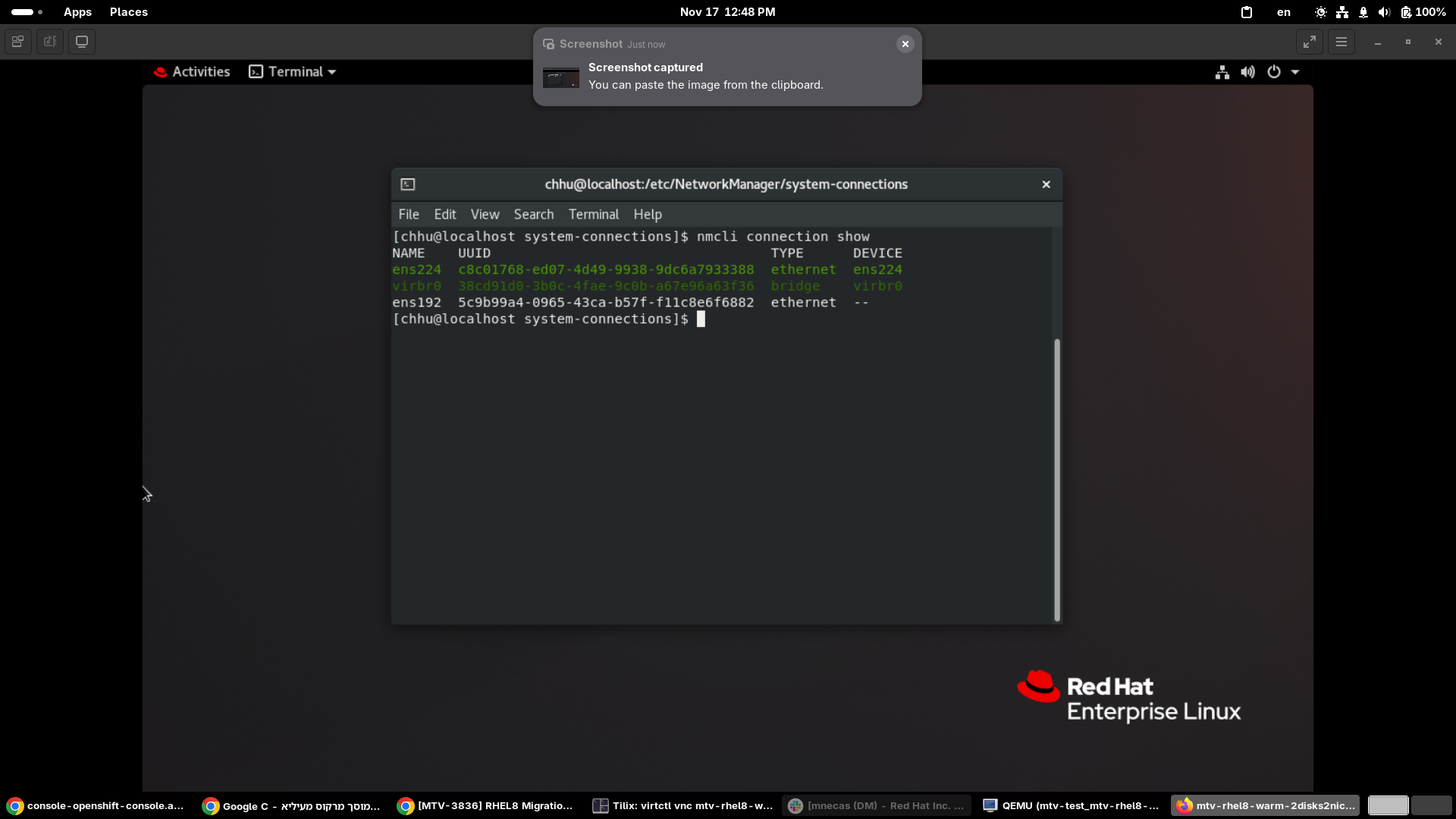This screenshot has height=819, width=1456.
Task: Click the guest power icon
Action: 1274,72
